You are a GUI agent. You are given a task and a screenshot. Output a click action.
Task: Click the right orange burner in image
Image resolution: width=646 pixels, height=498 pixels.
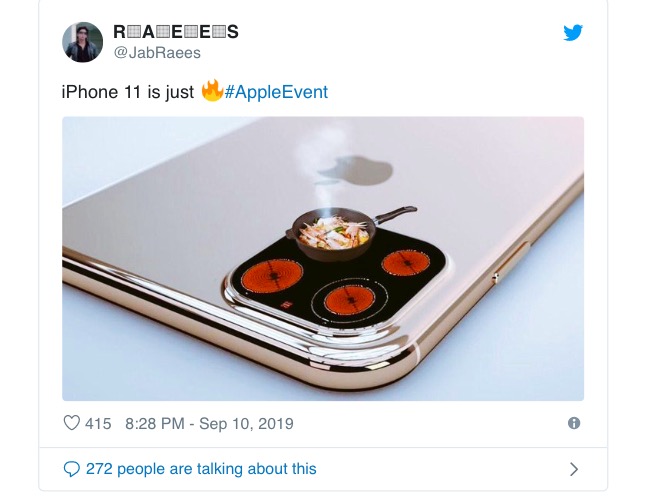point(406,262)
